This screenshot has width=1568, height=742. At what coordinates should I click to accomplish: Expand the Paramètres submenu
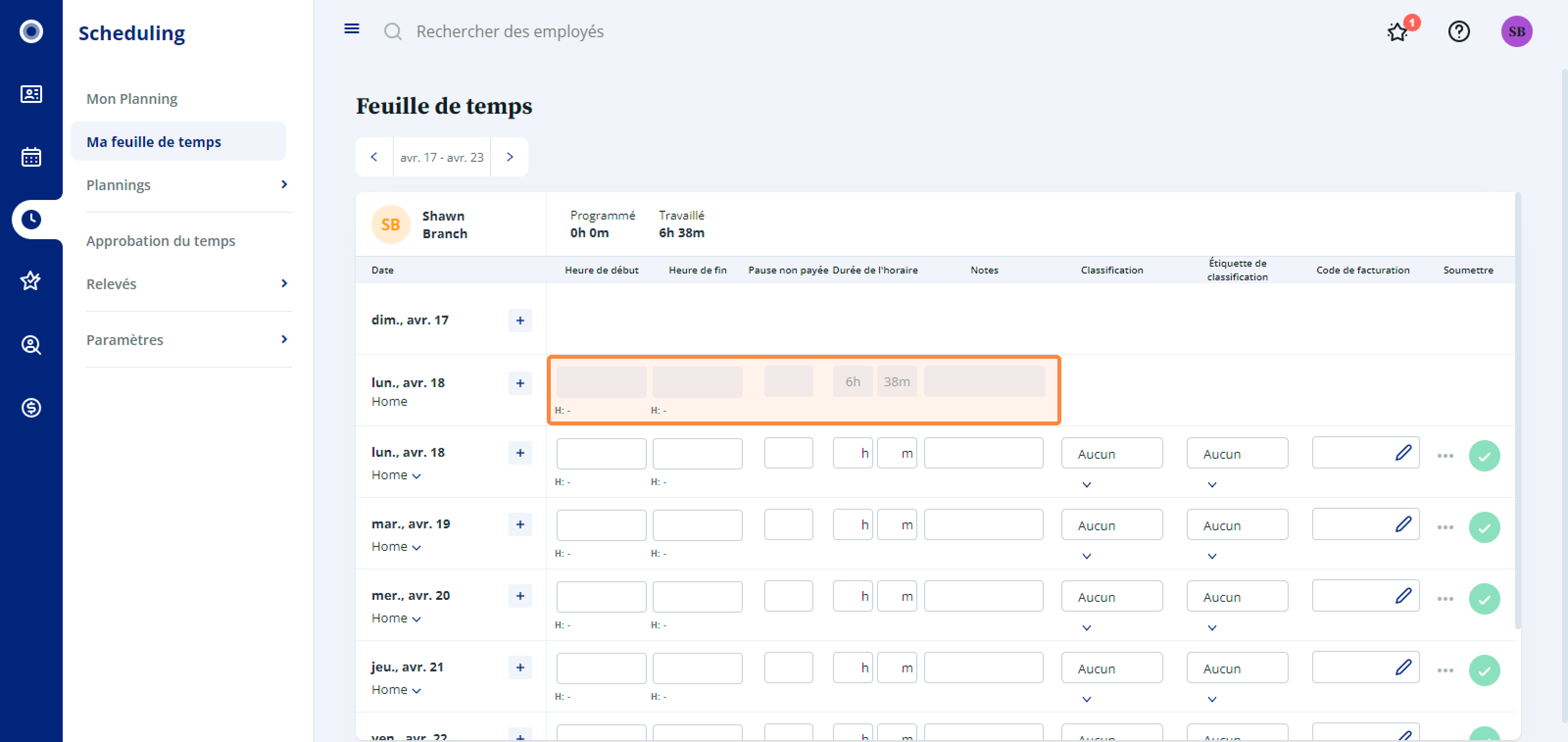click(284, 339)
